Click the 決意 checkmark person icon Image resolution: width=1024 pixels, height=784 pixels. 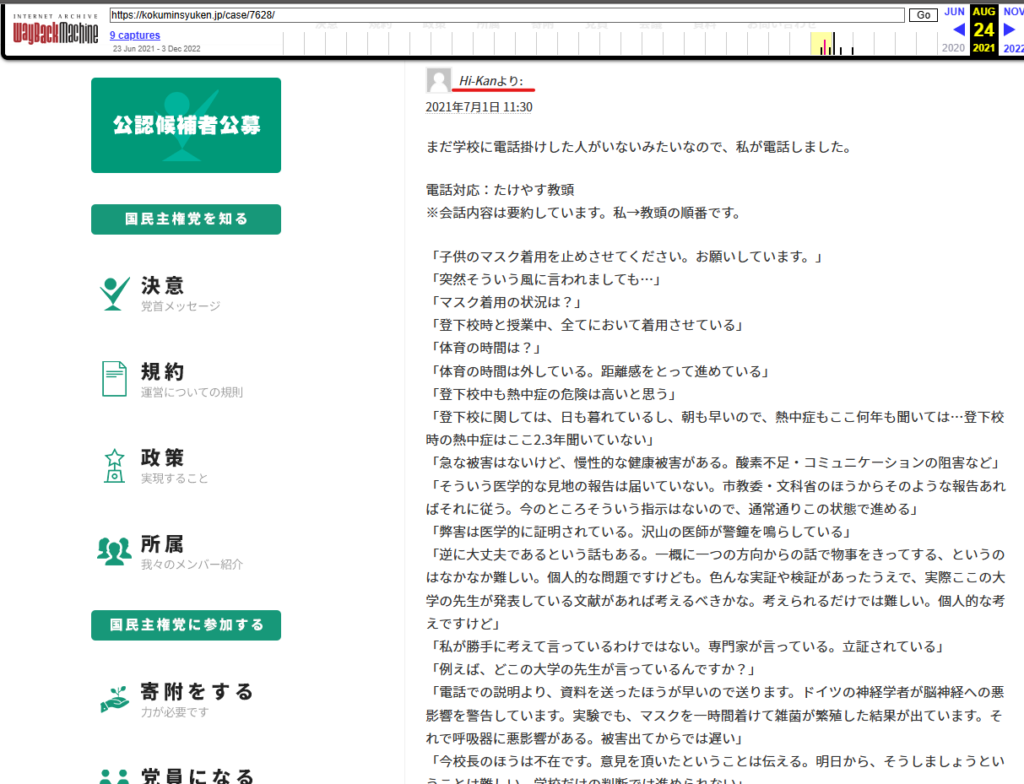[114, 292]
